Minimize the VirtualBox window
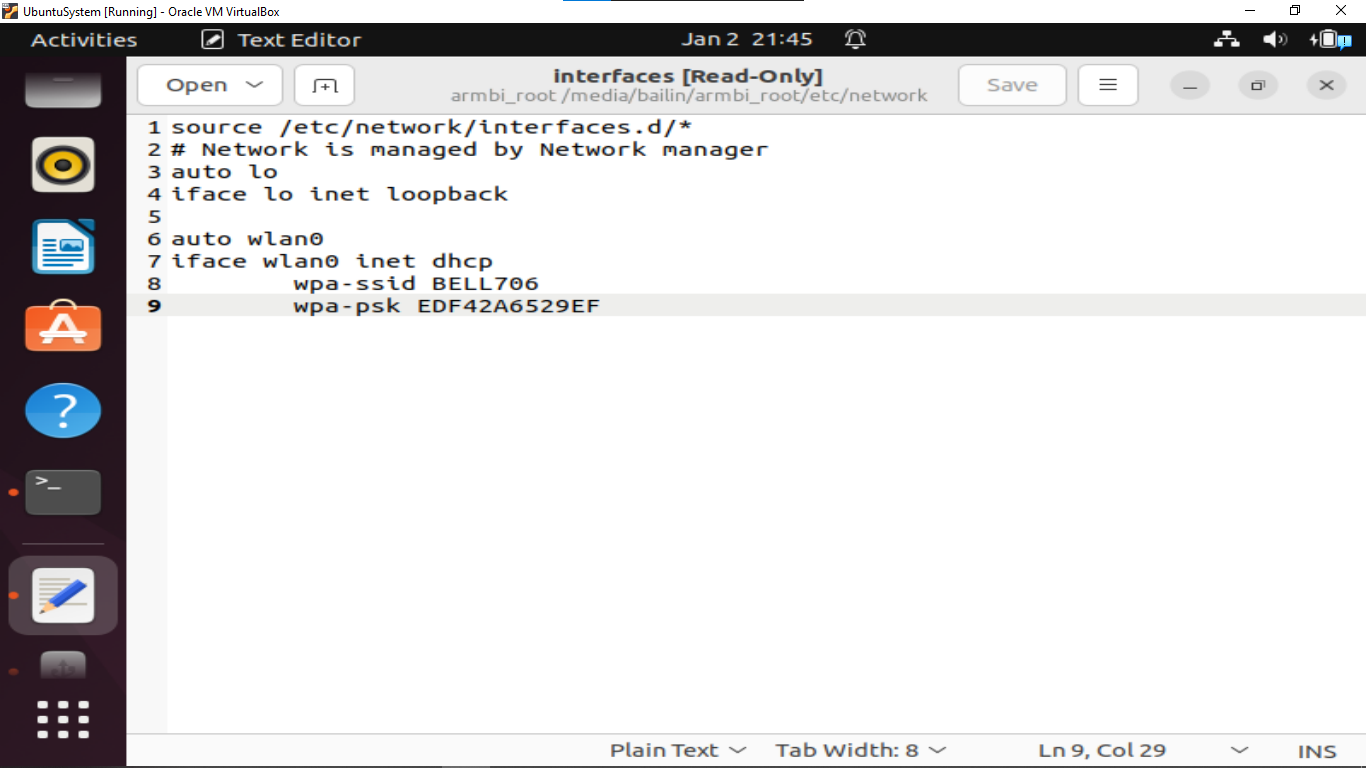This screenshot has height=768, width=1366. pos(1250,11)
